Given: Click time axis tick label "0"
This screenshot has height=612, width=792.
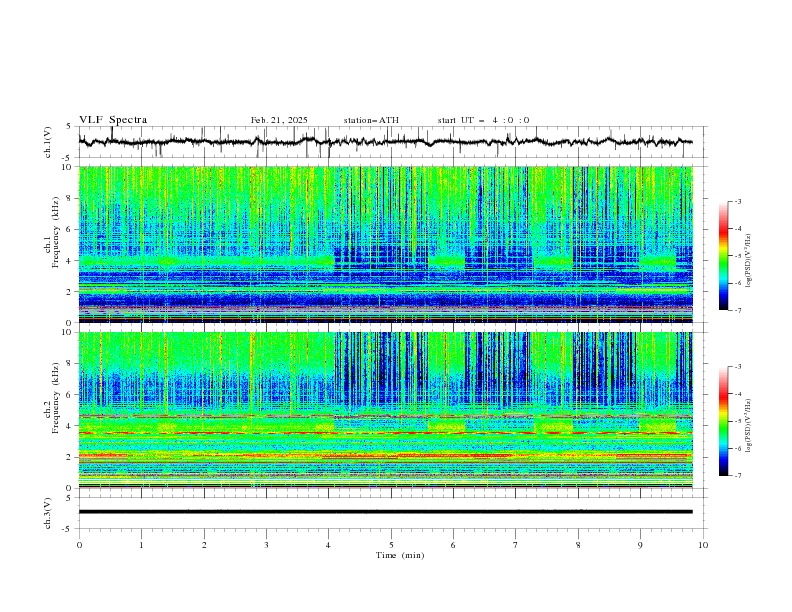Looking at the screenshot, I should click(x=79, y=545).
